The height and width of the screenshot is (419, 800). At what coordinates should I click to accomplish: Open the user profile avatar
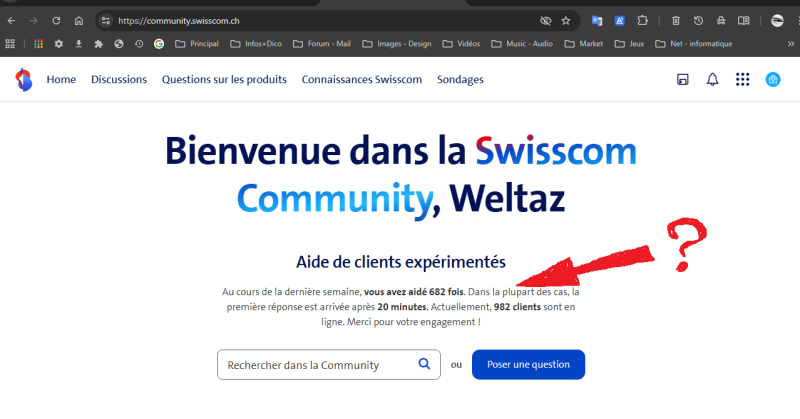[x=773, y=80]
